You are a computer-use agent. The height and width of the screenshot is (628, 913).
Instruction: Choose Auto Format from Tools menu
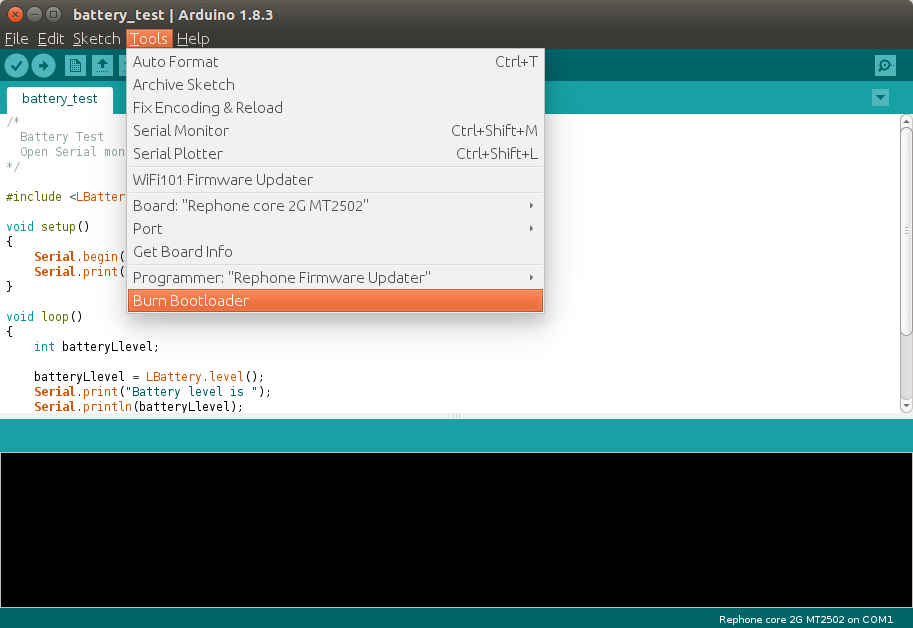click(x=335, y=62)
